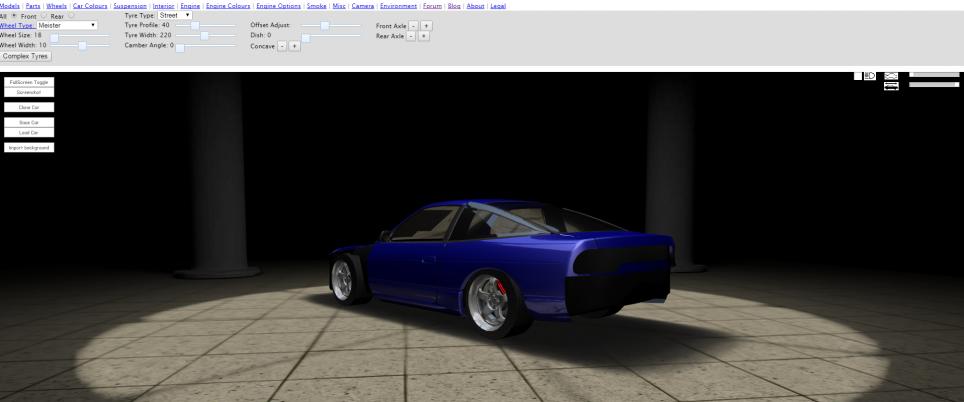Click the FullScreen Toggle button

(29, 82)
